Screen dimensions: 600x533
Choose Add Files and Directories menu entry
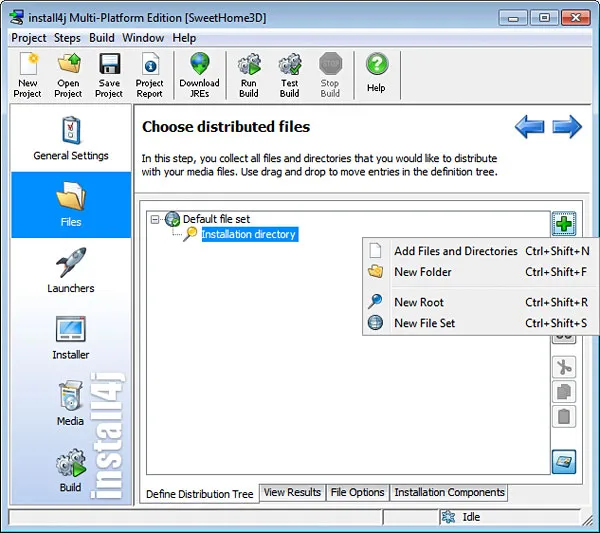tap(455, 251)
